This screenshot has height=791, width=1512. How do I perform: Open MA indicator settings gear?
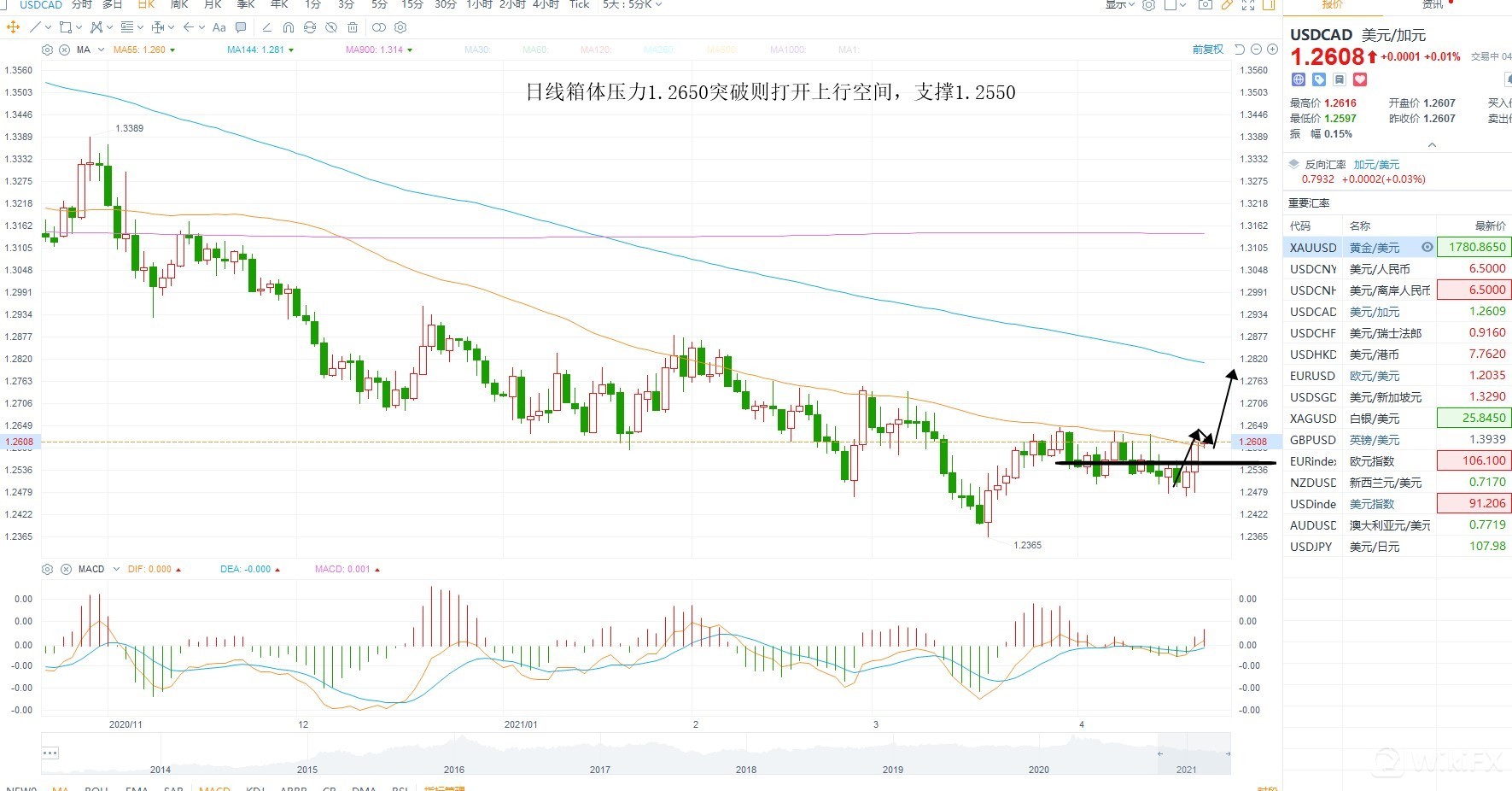tap(48, 50)
